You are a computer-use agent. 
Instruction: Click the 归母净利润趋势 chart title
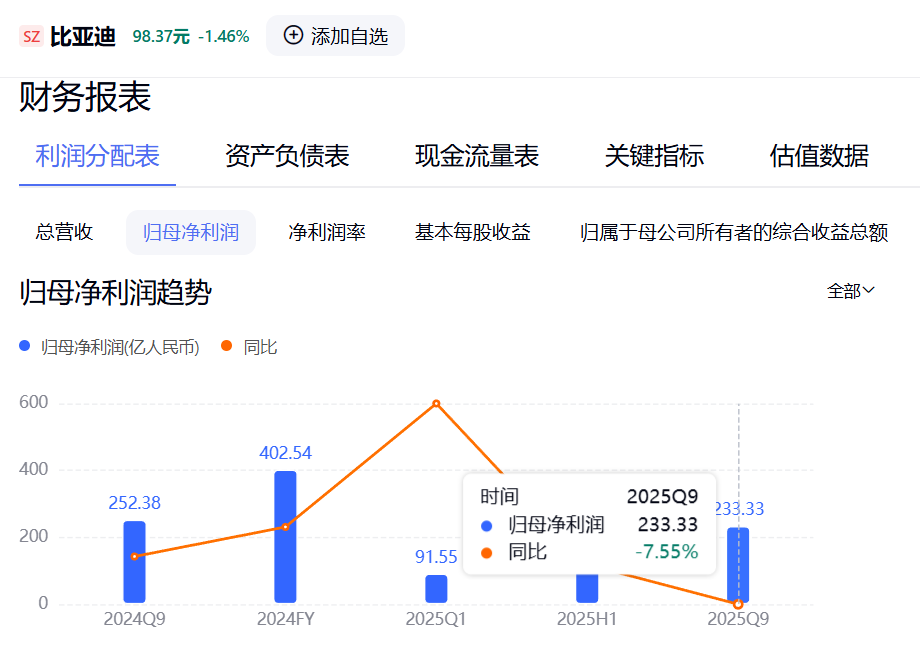click(x=116, y=292)
